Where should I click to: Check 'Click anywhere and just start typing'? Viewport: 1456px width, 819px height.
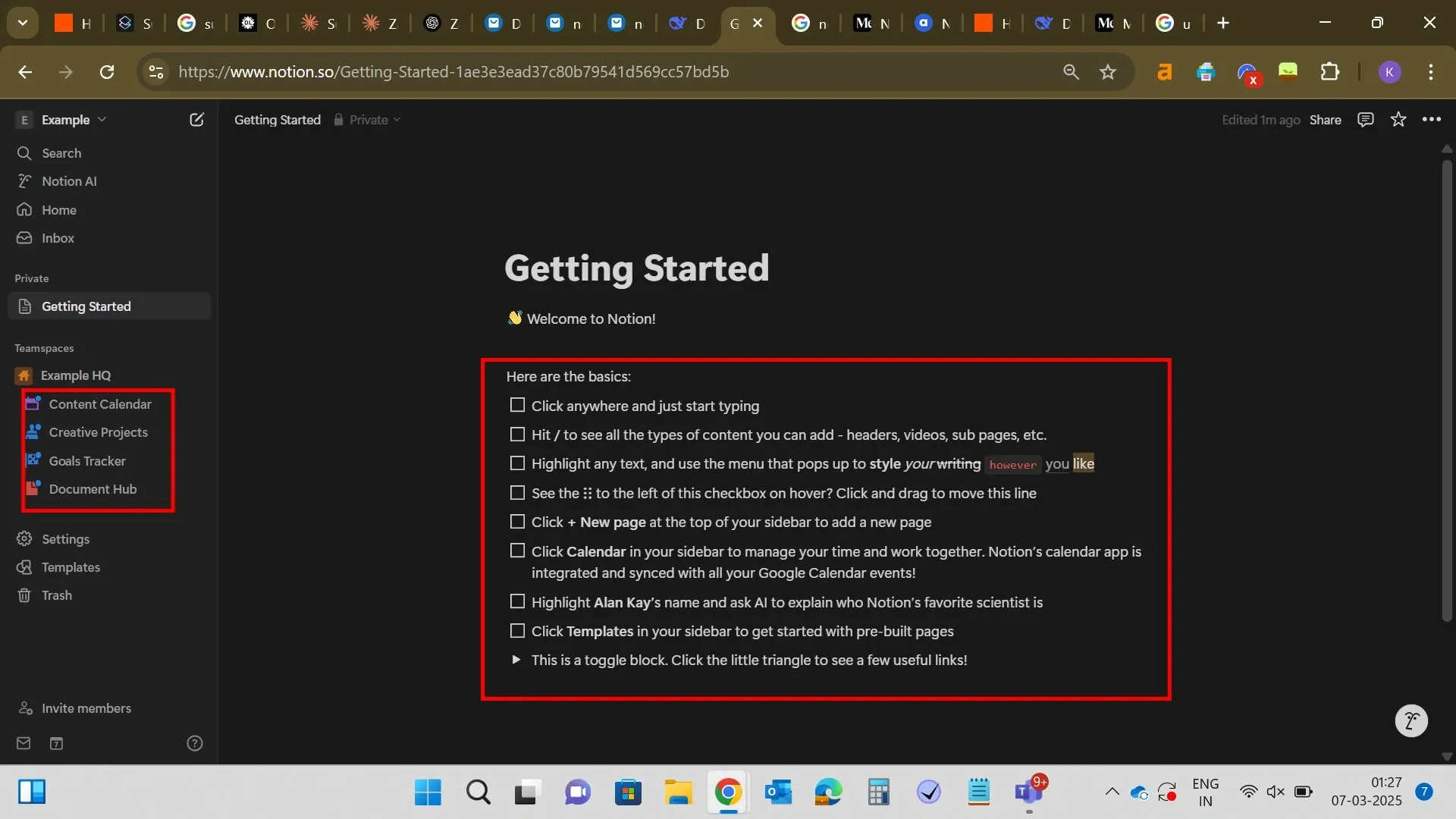point(517,405)
